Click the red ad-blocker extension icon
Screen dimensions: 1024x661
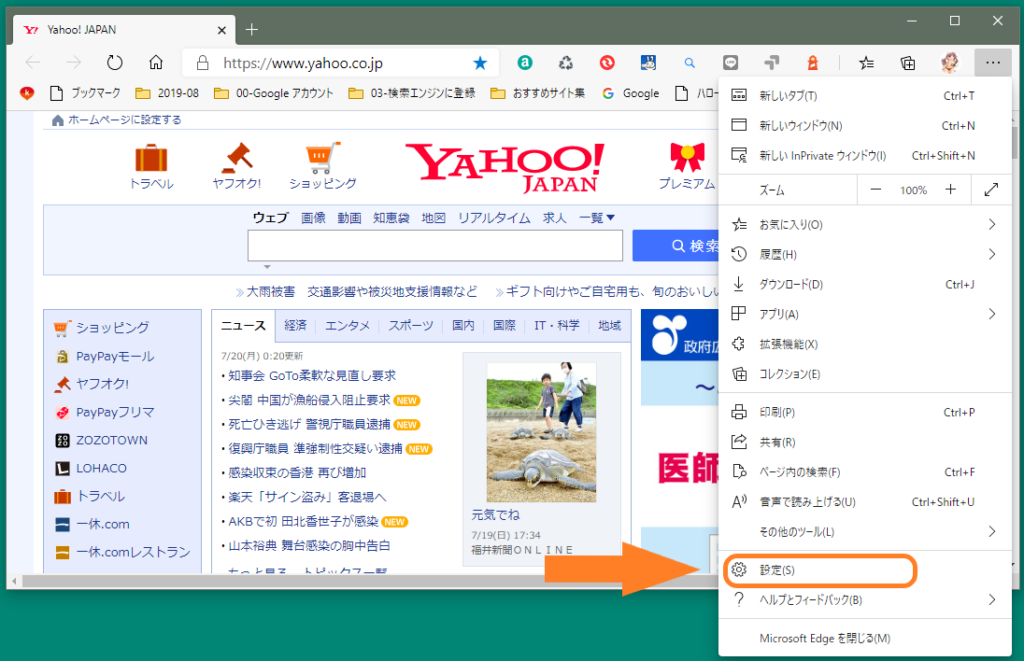click(x=607, y=62)
